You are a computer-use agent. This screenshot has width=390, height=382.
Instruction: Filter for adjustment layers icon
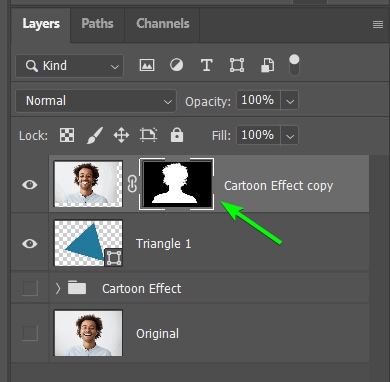(176, 65)
